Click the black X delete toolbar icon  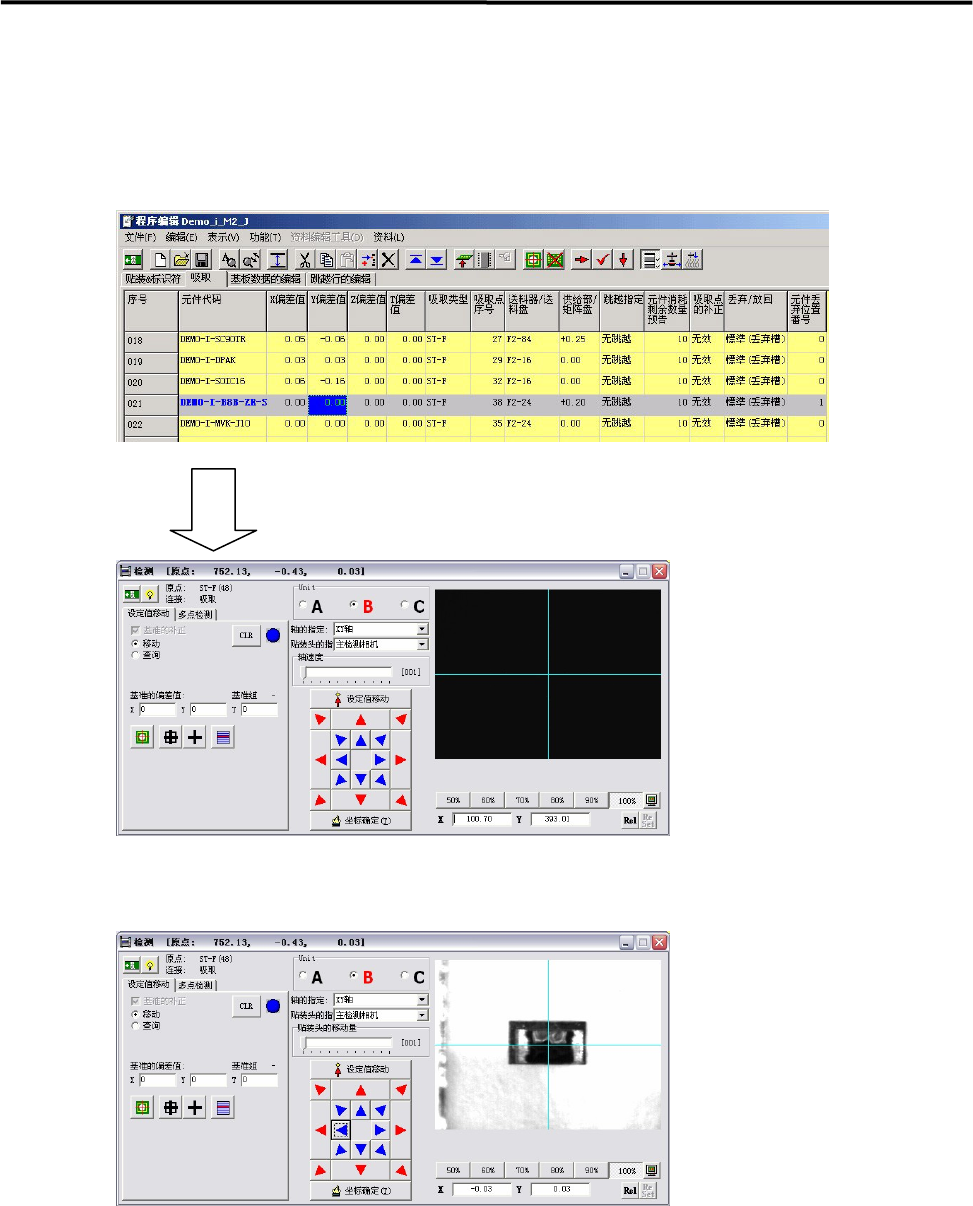click(389, 259)
